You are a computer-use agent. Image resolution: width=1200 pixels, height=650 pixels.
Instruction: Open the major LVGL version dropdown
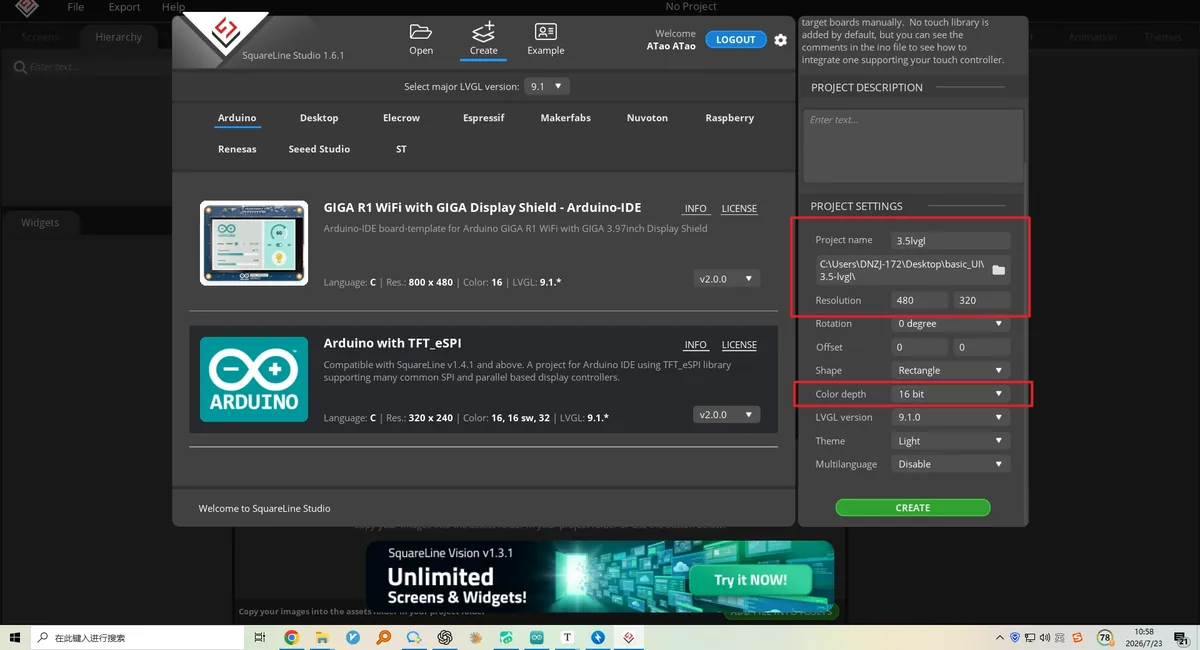click(547, 87)
